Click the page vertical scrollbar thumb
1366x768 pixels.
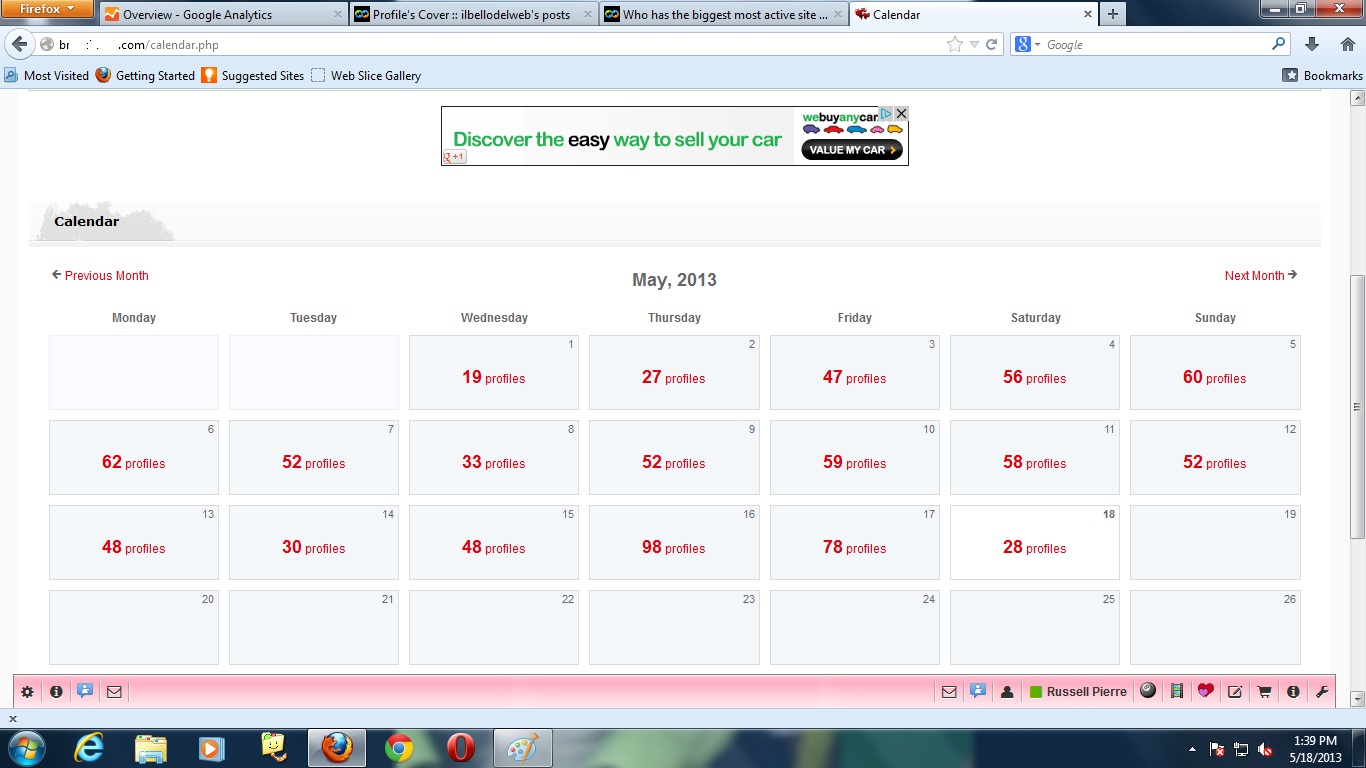[x=1357, y=405]
